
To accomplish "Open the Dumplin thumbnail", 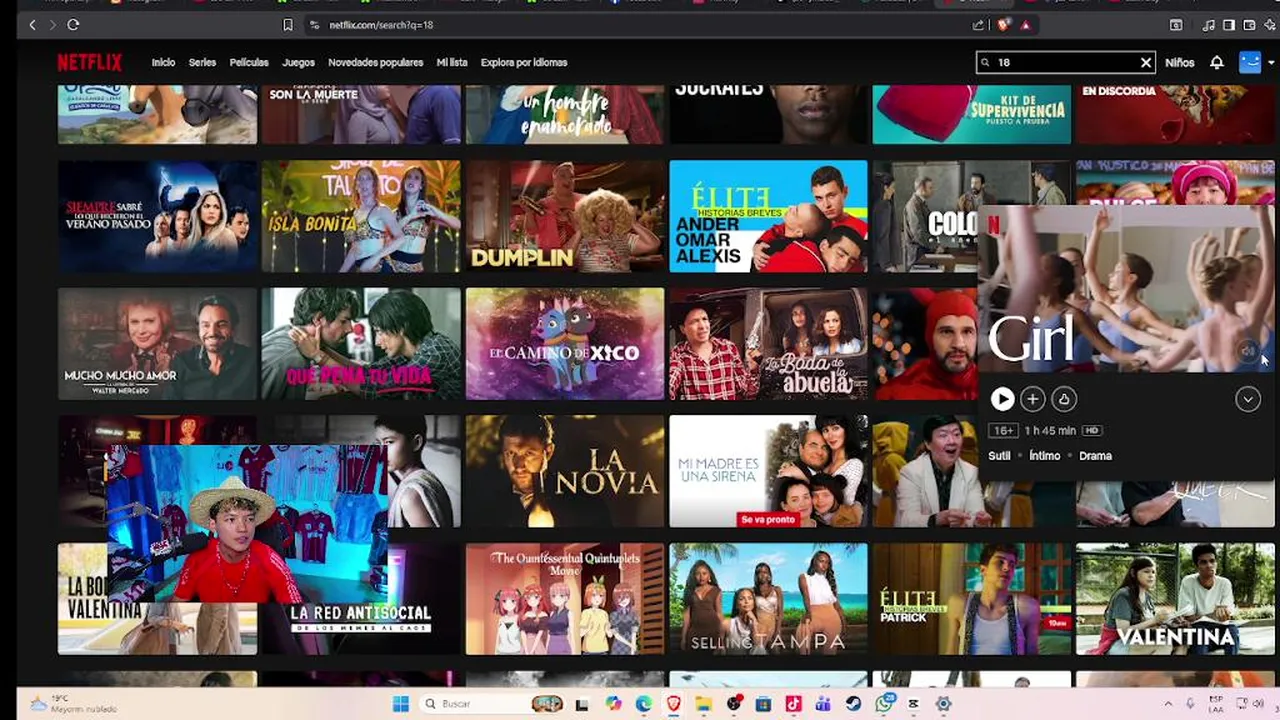I will tap(564, 216).
